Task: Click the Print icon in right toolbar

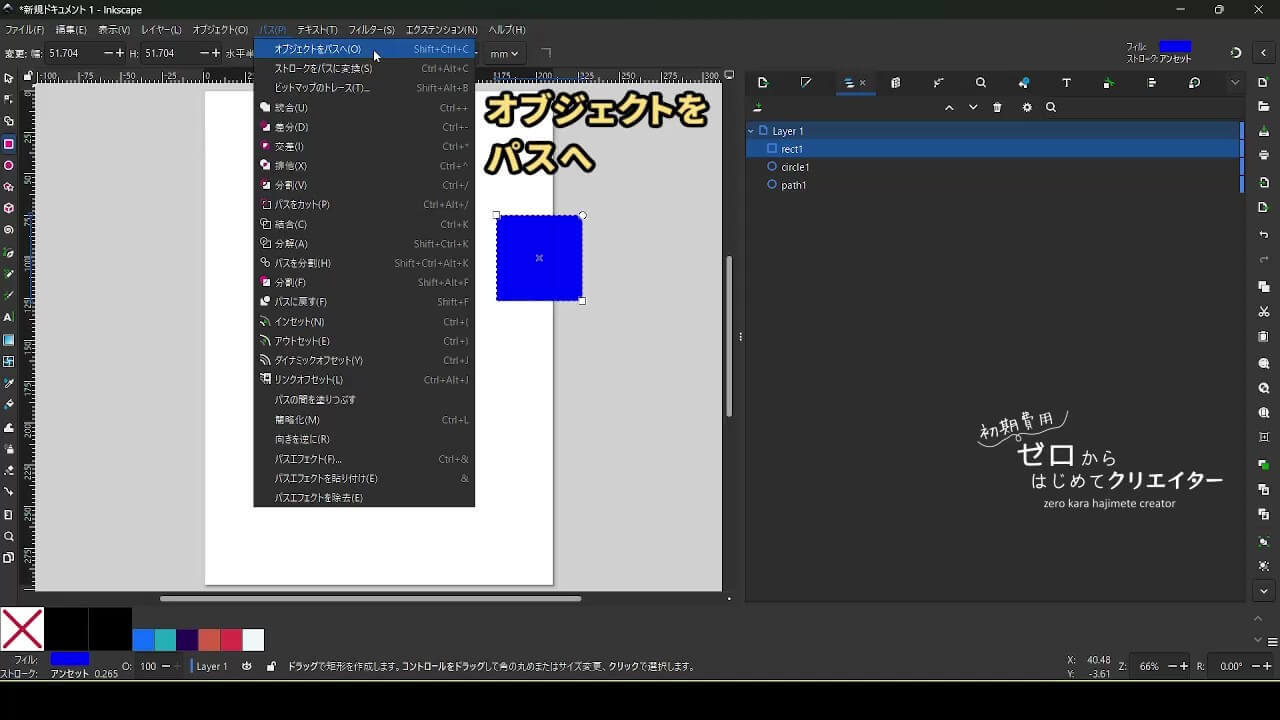Action: [x=1264, y=156]
